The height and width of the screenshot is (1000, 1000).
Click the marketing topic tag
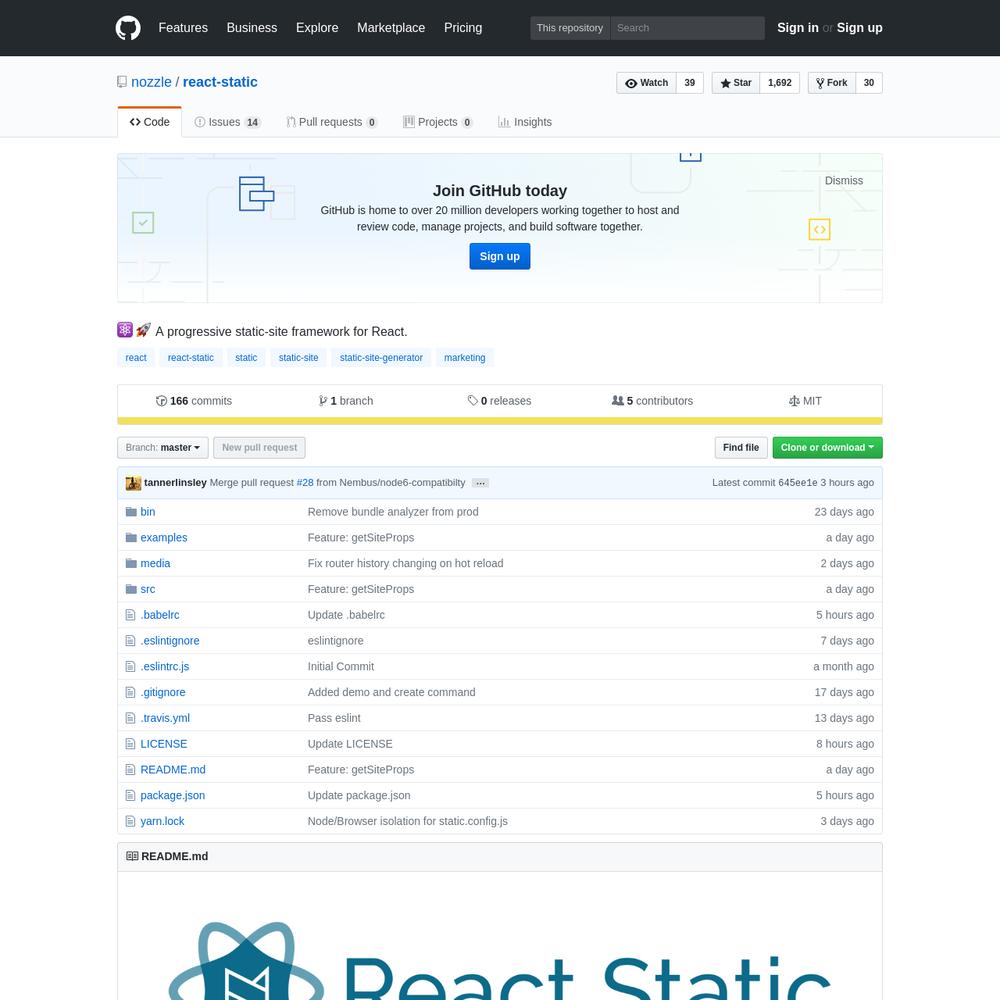[465, 358]
